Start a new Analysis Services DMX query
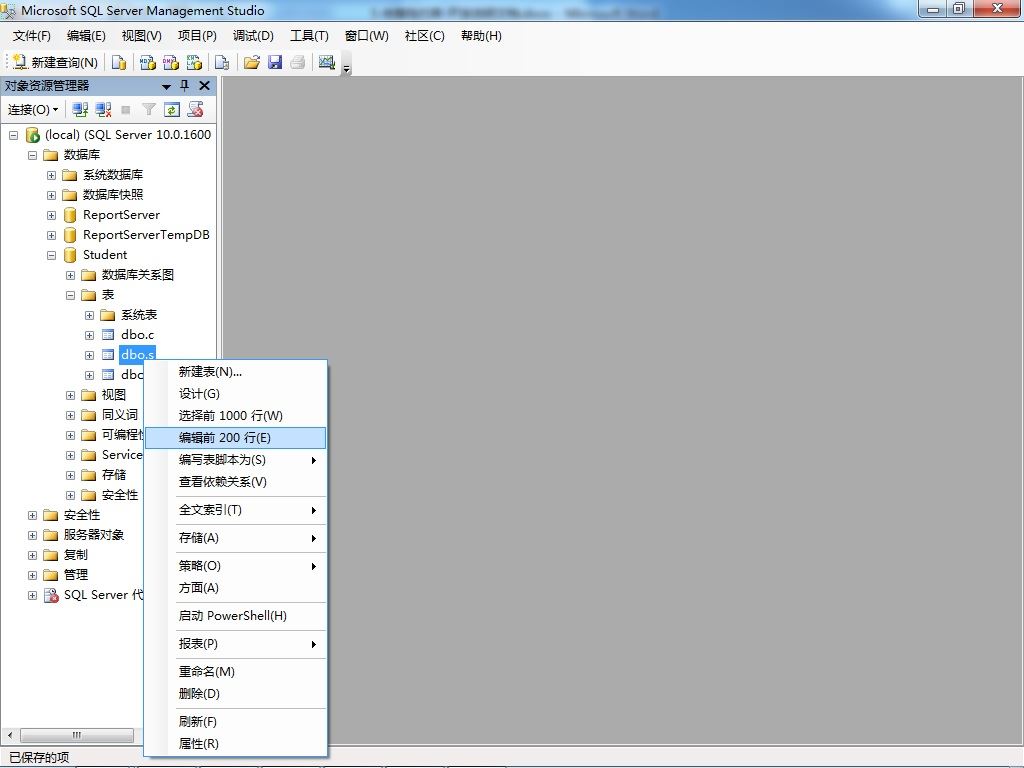This screenshot has height=768, width=1024. [171, 62]
